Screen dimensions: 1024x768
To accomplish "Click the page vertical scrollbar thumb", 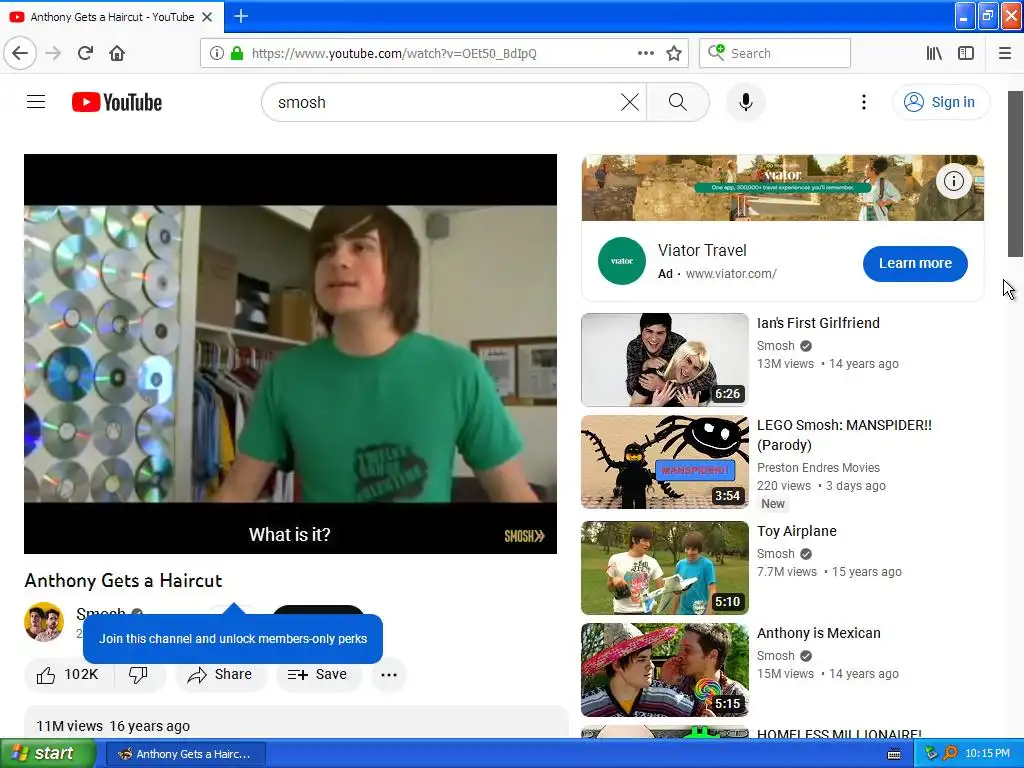I will (1015, 174).
